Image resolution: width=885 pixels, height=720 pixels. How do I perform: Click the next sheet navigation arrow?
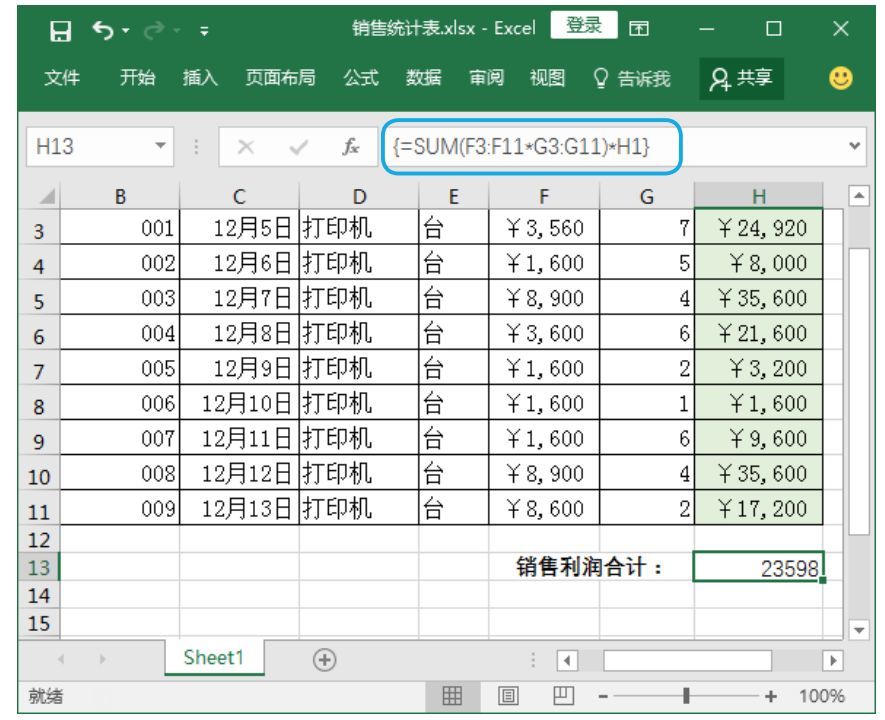click(x=102, y=659)
